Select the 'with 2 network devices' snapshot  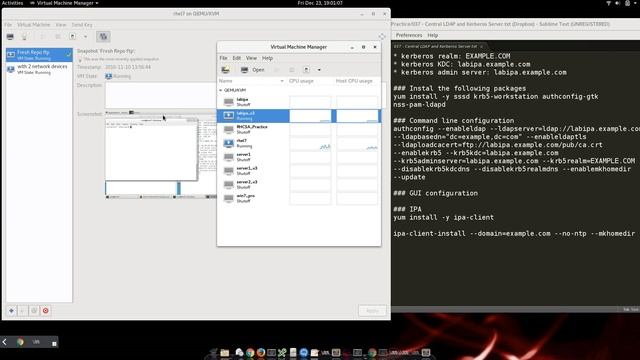click(39, 69)
